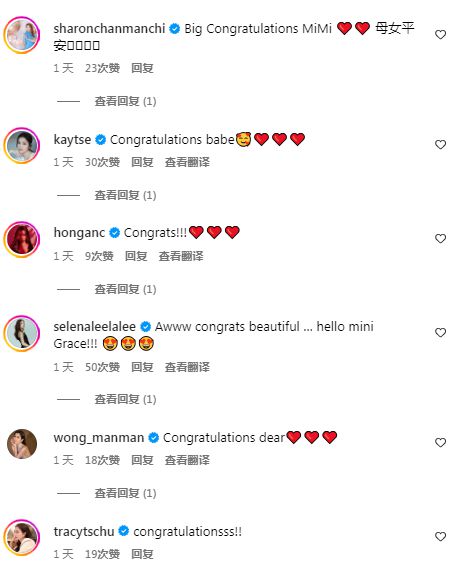Open wong_manman's username link
Image resolution: width=452 pixels, height=581 pixels.
(x=99, y=438)
